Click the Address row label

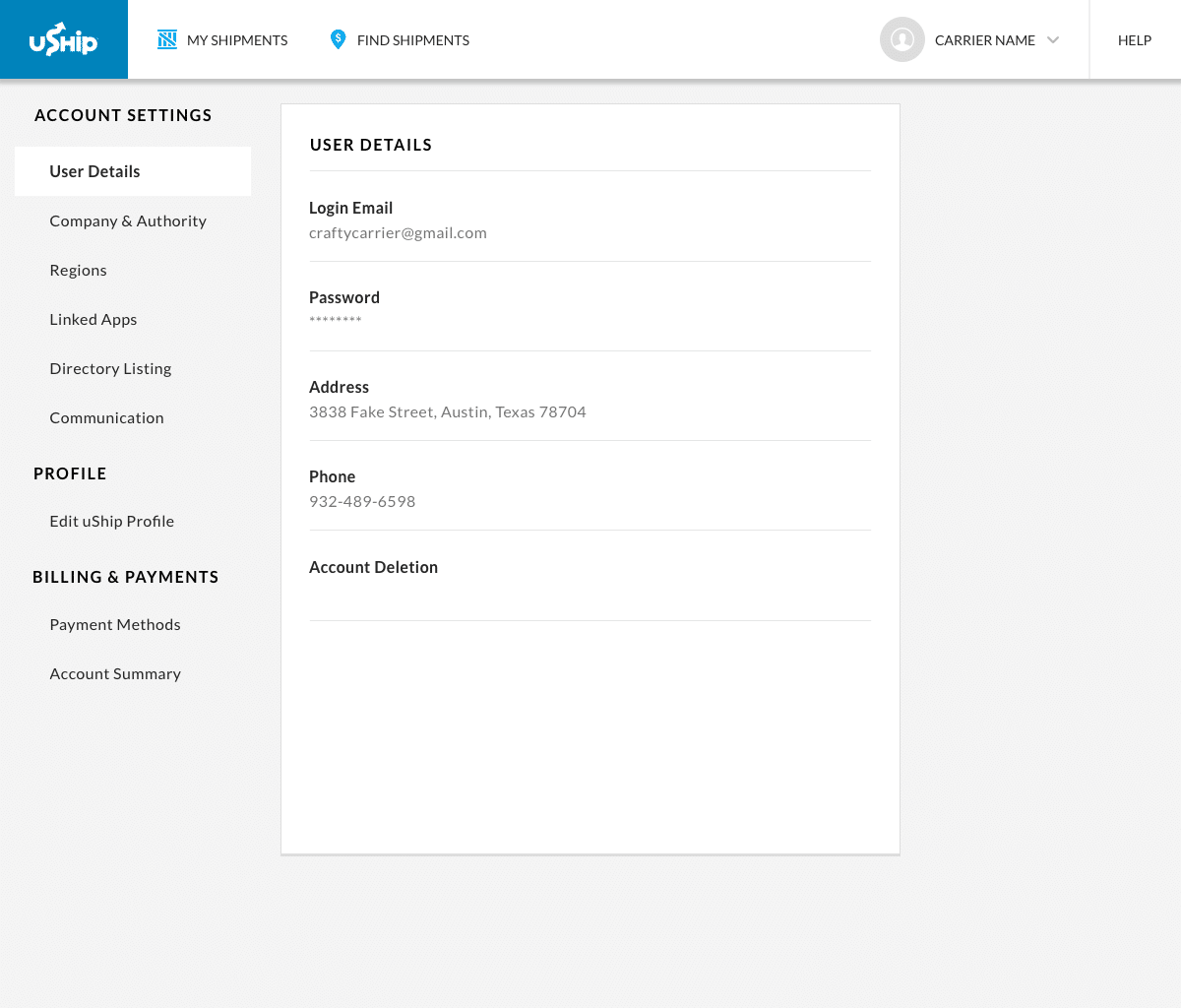tap(339, 387)
